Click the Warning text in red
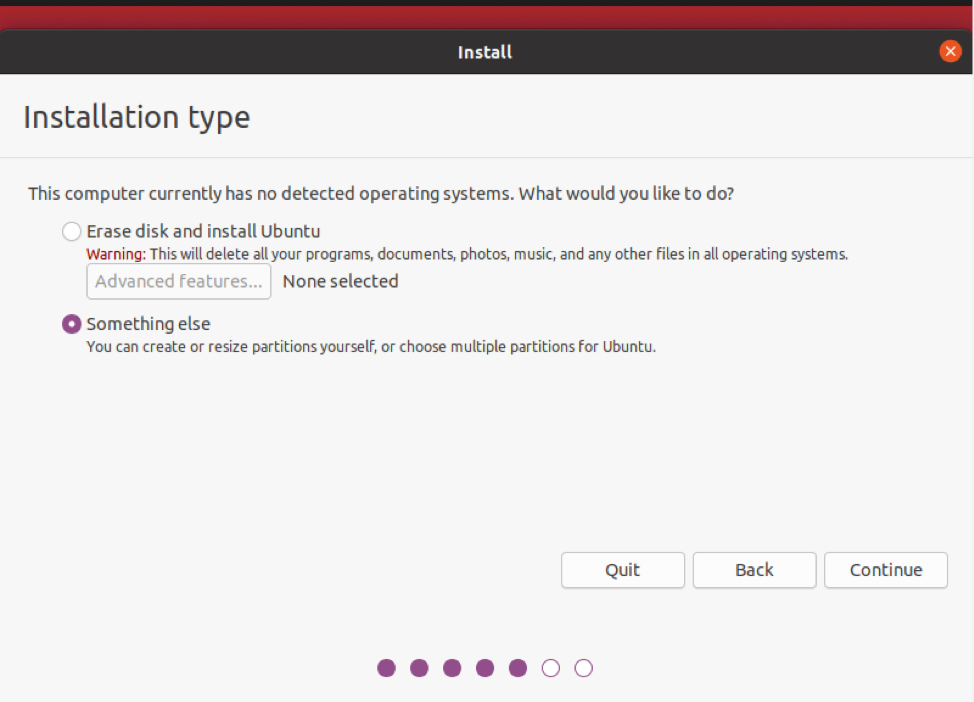This screenshot has height=702, width=974. [116, 254]
